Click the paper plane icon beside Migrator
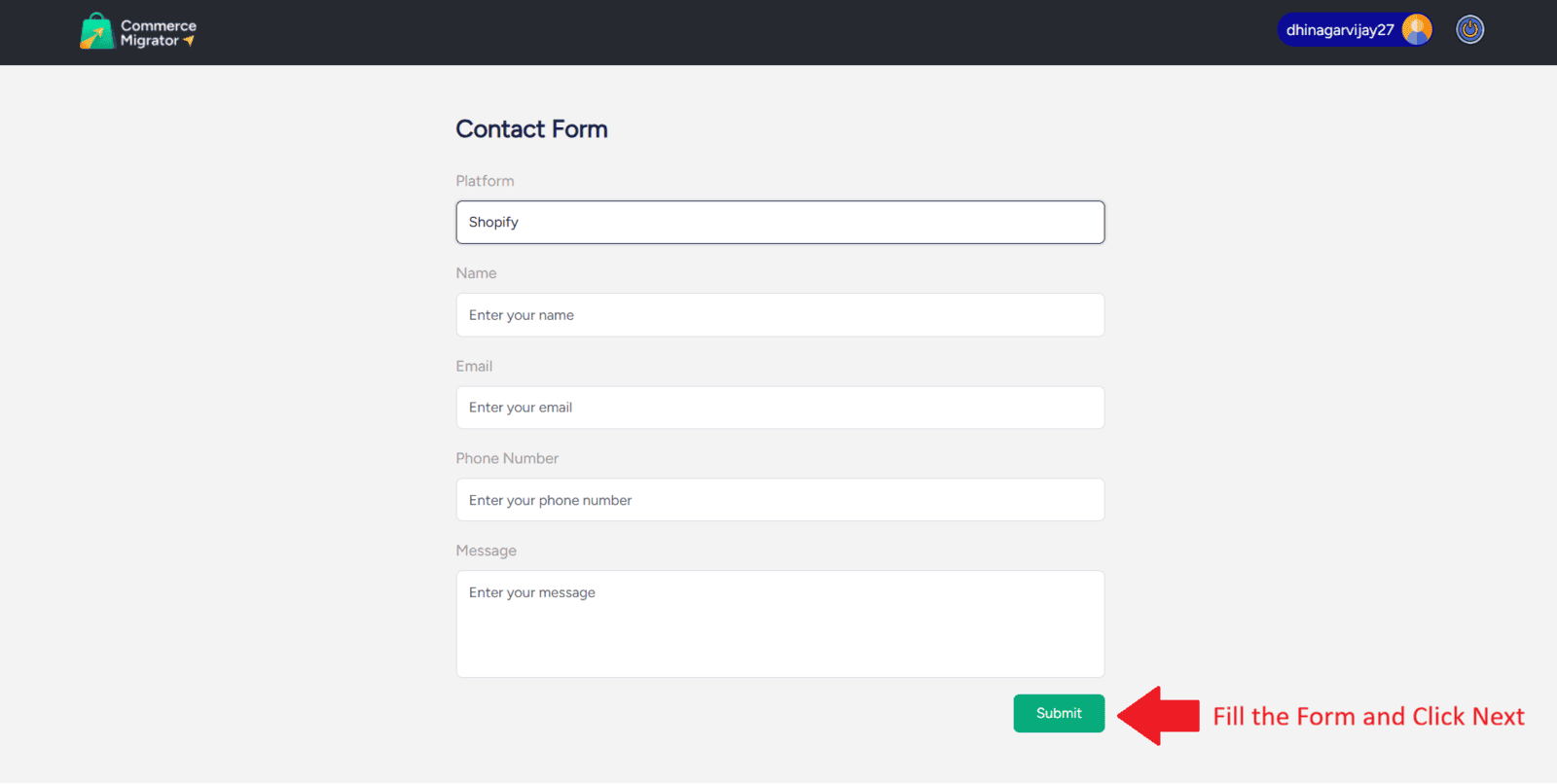This screenshot has width=1557, height=784. 189,41
